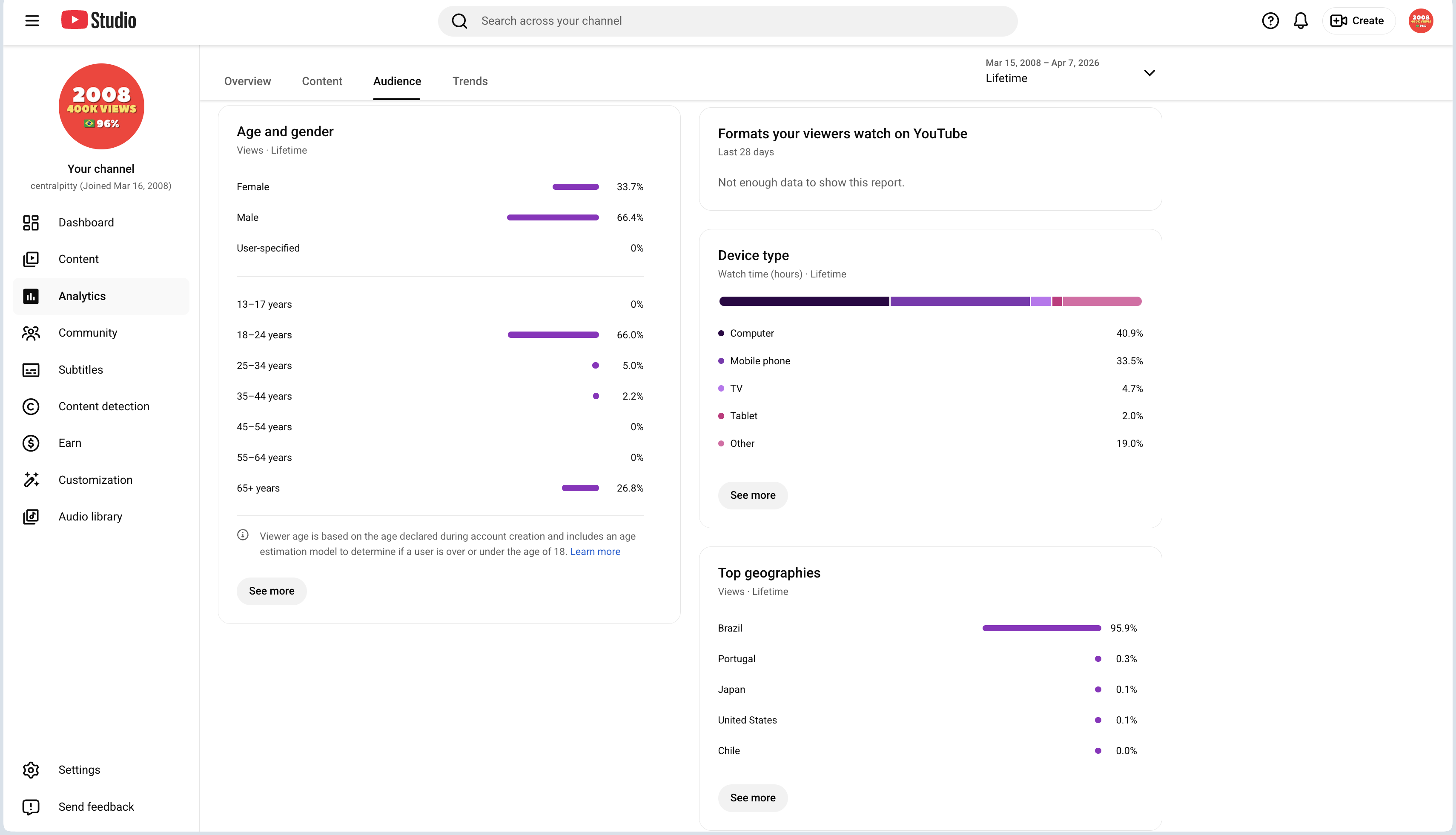This screenshot has height=835, width=1456.
Task: Open the Audio library icon
Action: [31, 517]
